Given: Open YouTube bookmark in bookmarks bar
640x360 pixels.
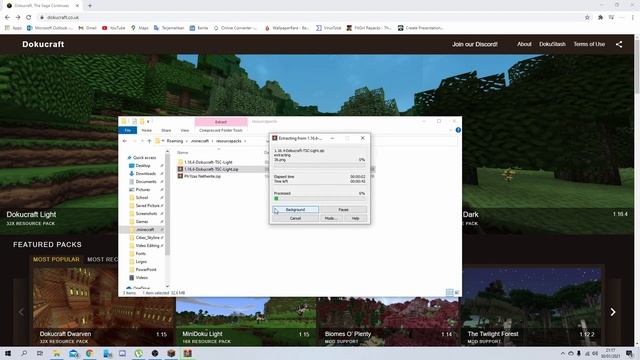Looking at the screenshot, I should (113, 28).
